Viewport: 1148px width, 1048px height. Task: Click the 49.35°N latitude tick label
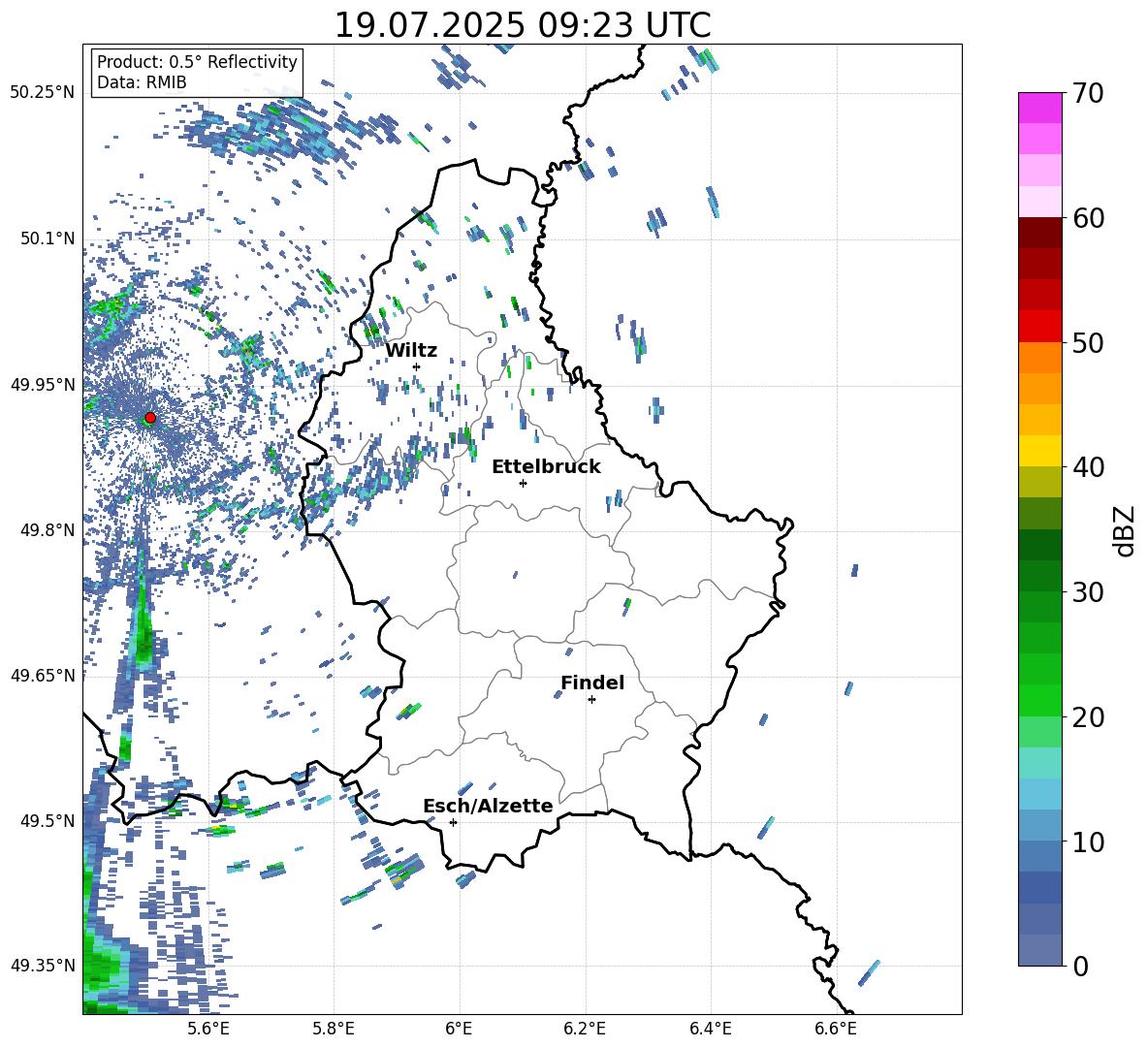point(43,966)
